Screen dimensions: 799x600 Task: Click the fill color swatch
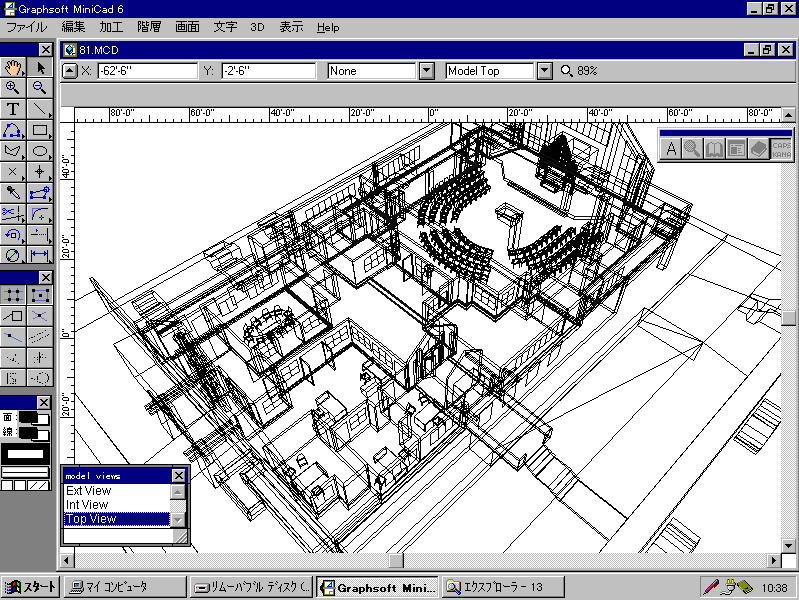28,417
